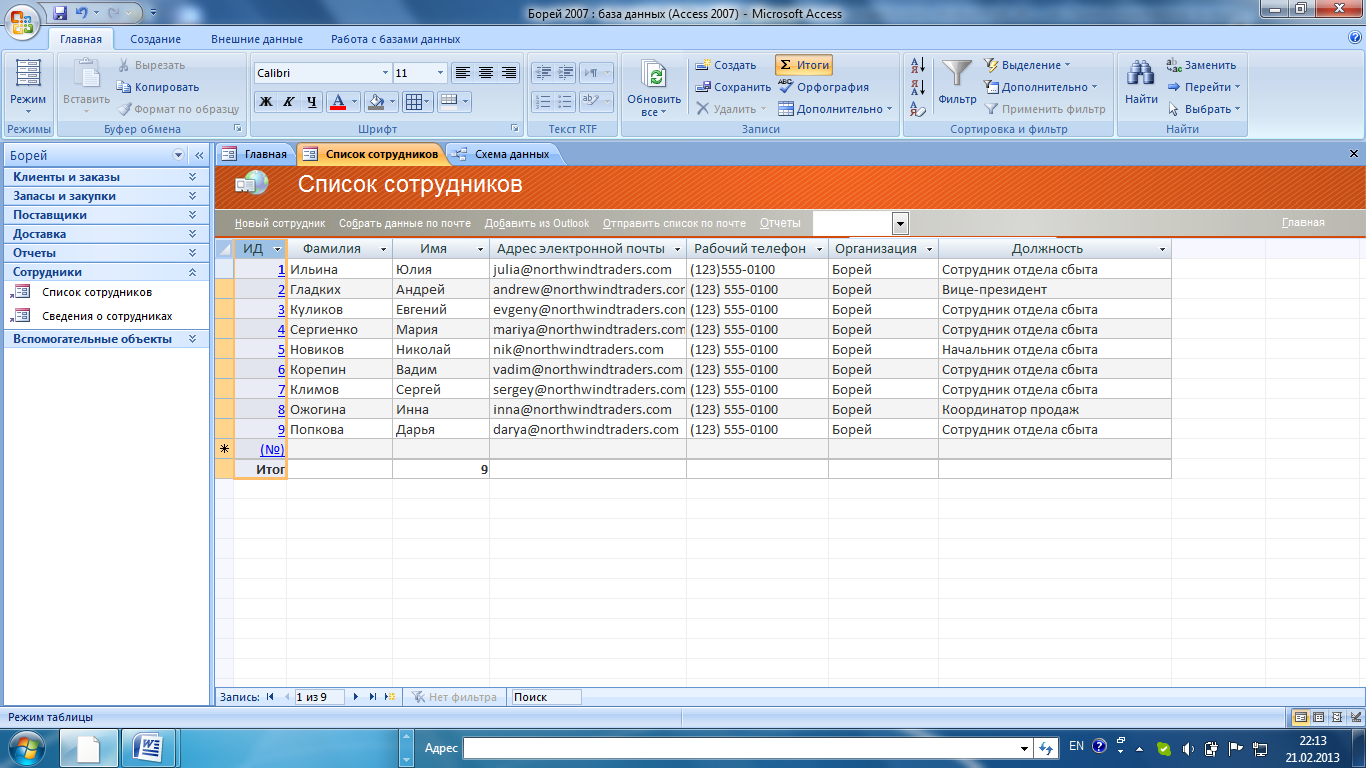Click the current record number box
Viewport: 1366px width, 768px height.
[x=318, y=697]
